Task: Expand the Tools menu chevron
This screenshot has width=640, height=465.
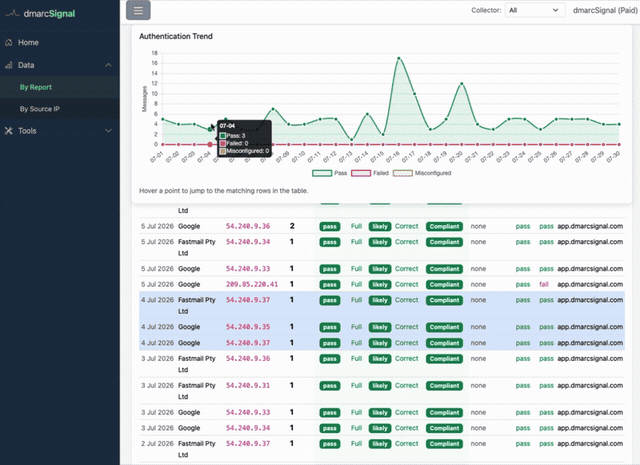Action: pyautogui.click(x=108, y=131)
